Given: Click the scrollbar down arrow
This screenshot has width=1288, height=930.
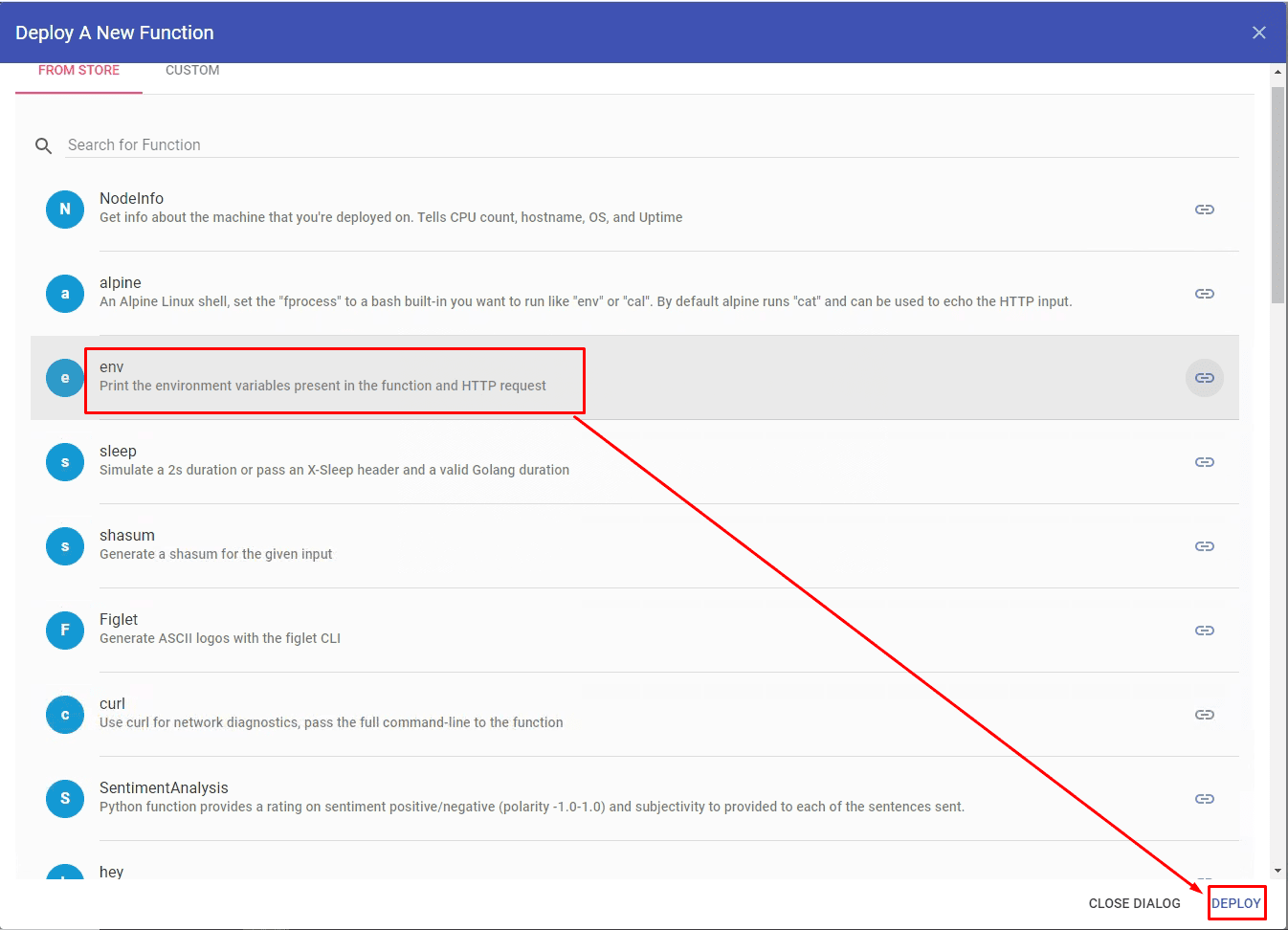Looking at the screenshot, I should point(1277,871).
